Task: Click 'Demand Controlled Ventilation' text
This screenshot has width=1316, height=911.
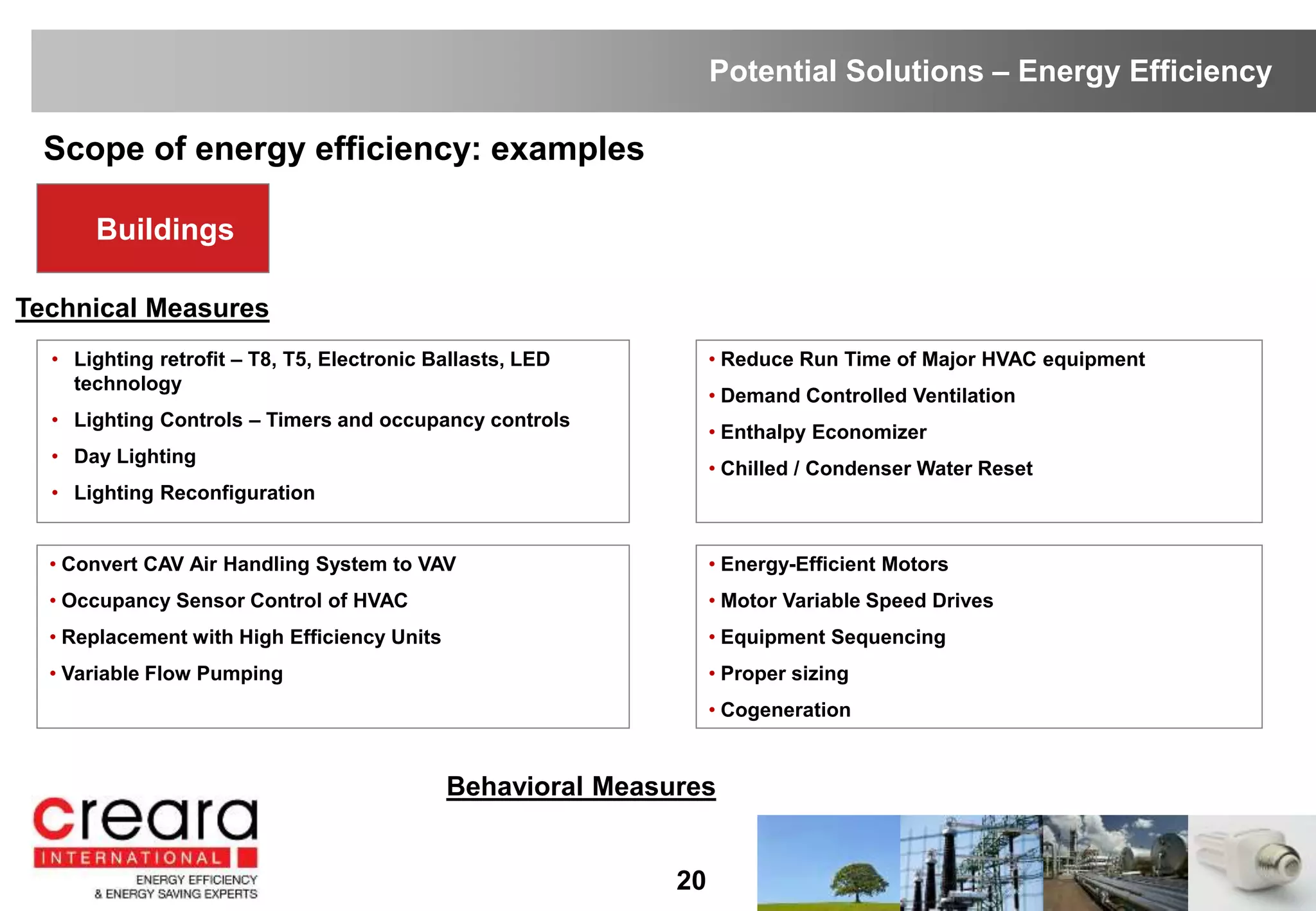Action: (x=867, y=396)
